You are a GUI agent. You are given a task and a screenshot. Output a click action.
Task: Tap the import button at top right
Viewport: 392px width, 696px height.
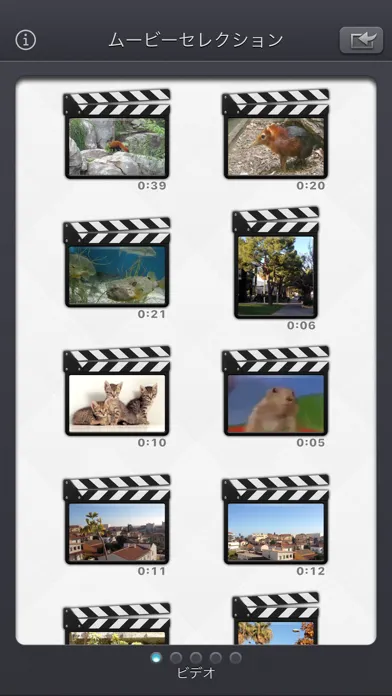tap(361, 40)
